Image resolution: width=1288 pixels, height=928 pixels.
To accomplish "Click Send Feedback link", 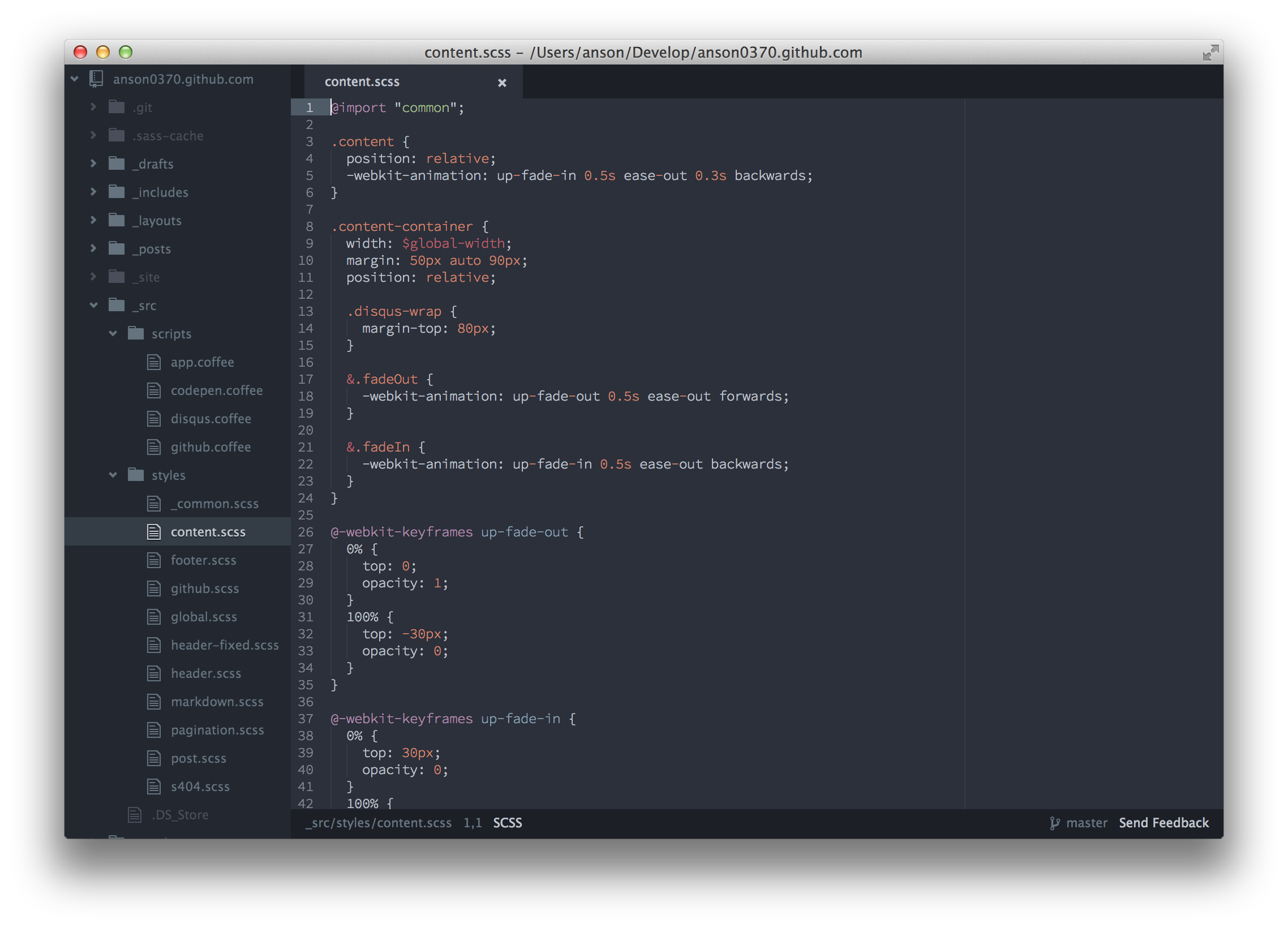I will 1163,823.
